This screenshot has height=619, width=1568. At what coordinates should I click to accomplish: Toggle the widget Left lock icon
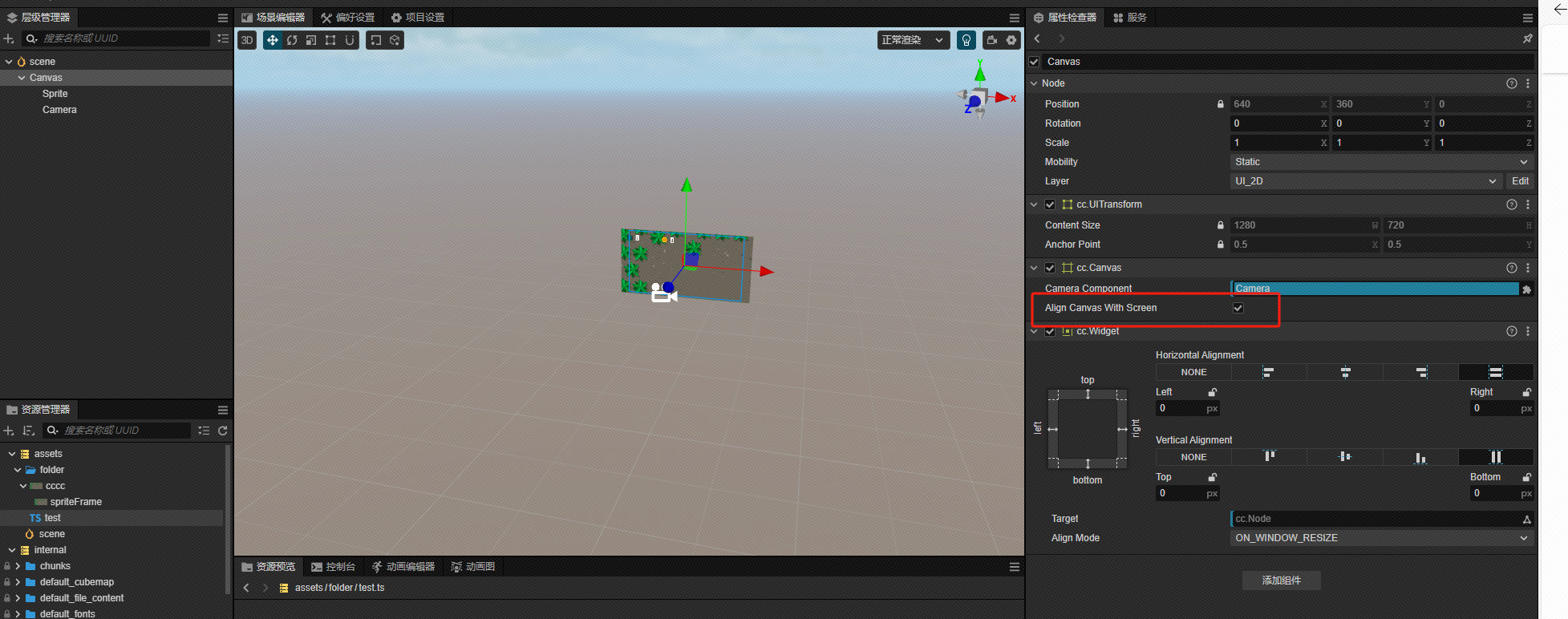click(1213, 392)
